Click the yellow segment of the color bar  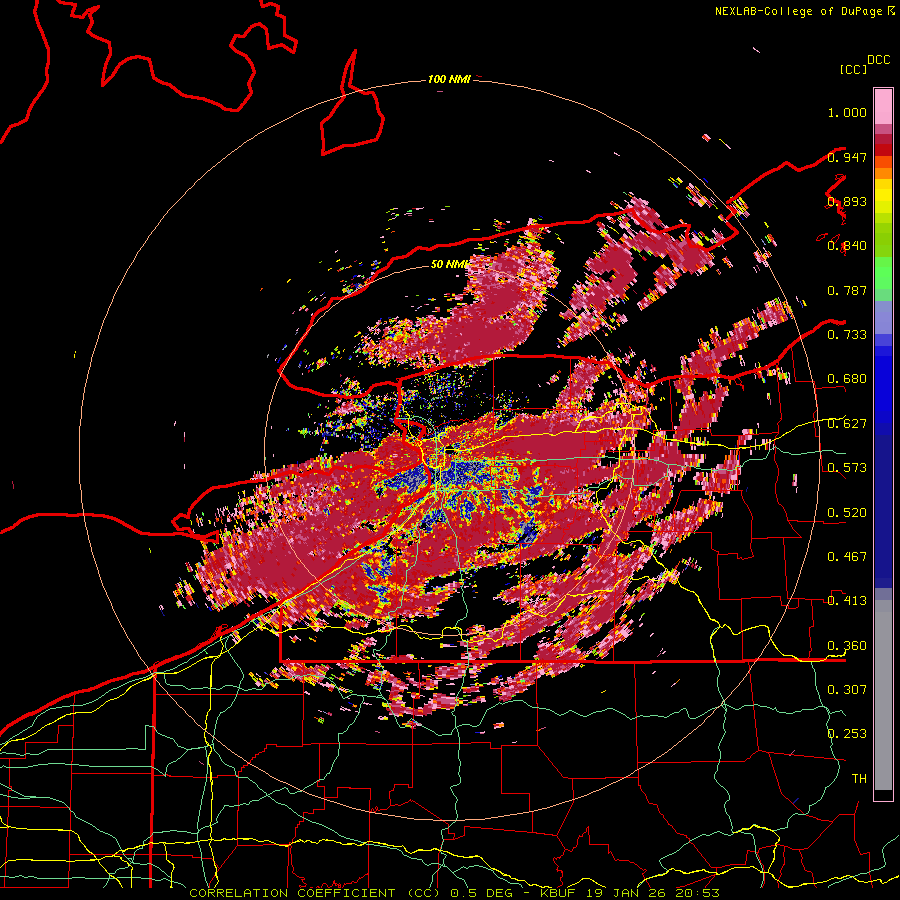point(883,196)
